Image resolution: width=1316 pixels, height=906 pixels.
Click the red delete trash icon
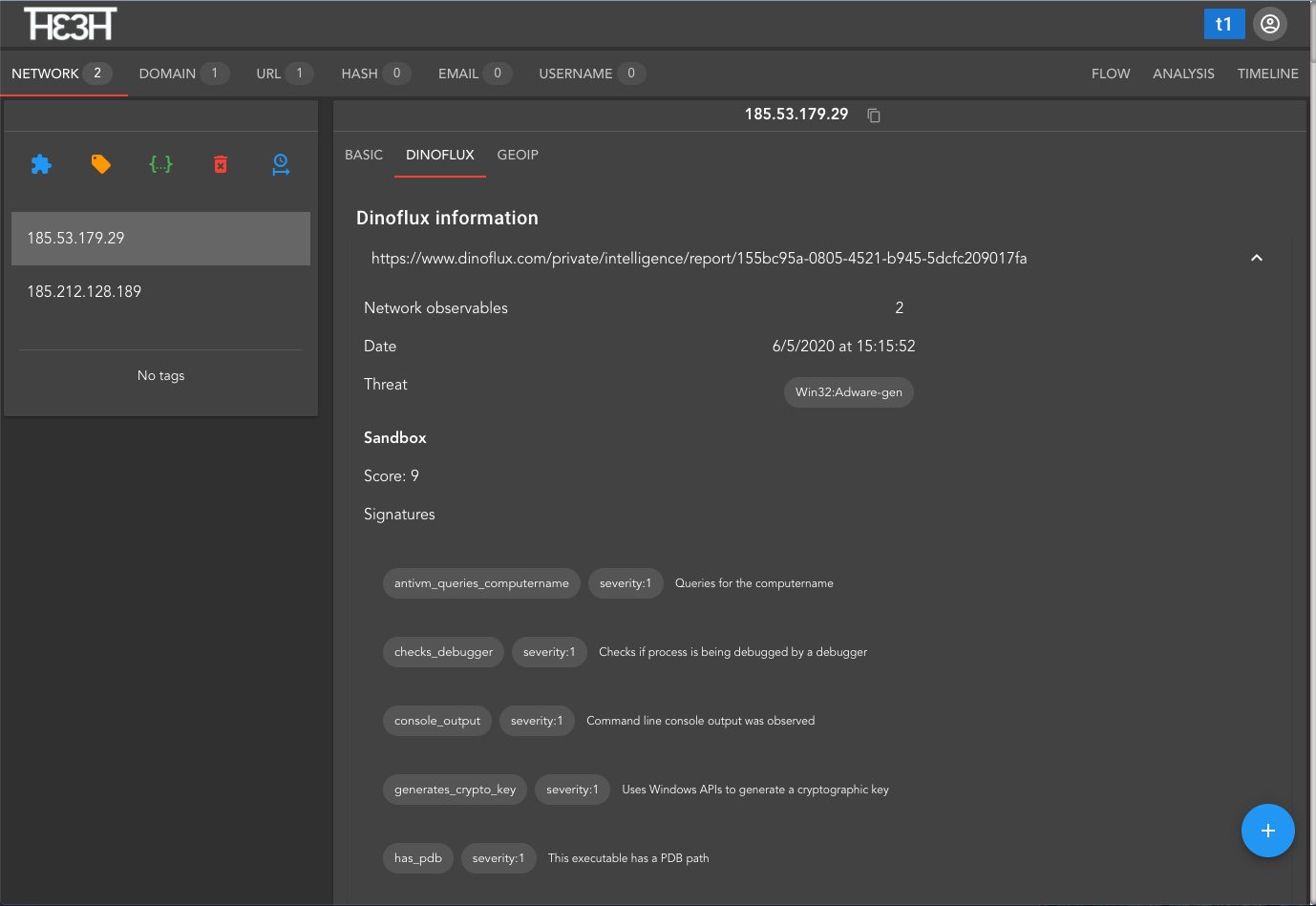pyautogui.click(x=221, y=164)
